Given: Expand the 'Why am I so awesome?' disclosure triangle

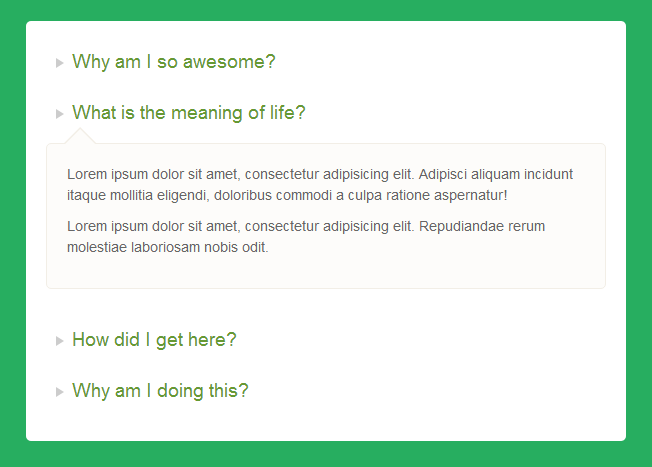Looking at the screenshot, I should [59, 63].
